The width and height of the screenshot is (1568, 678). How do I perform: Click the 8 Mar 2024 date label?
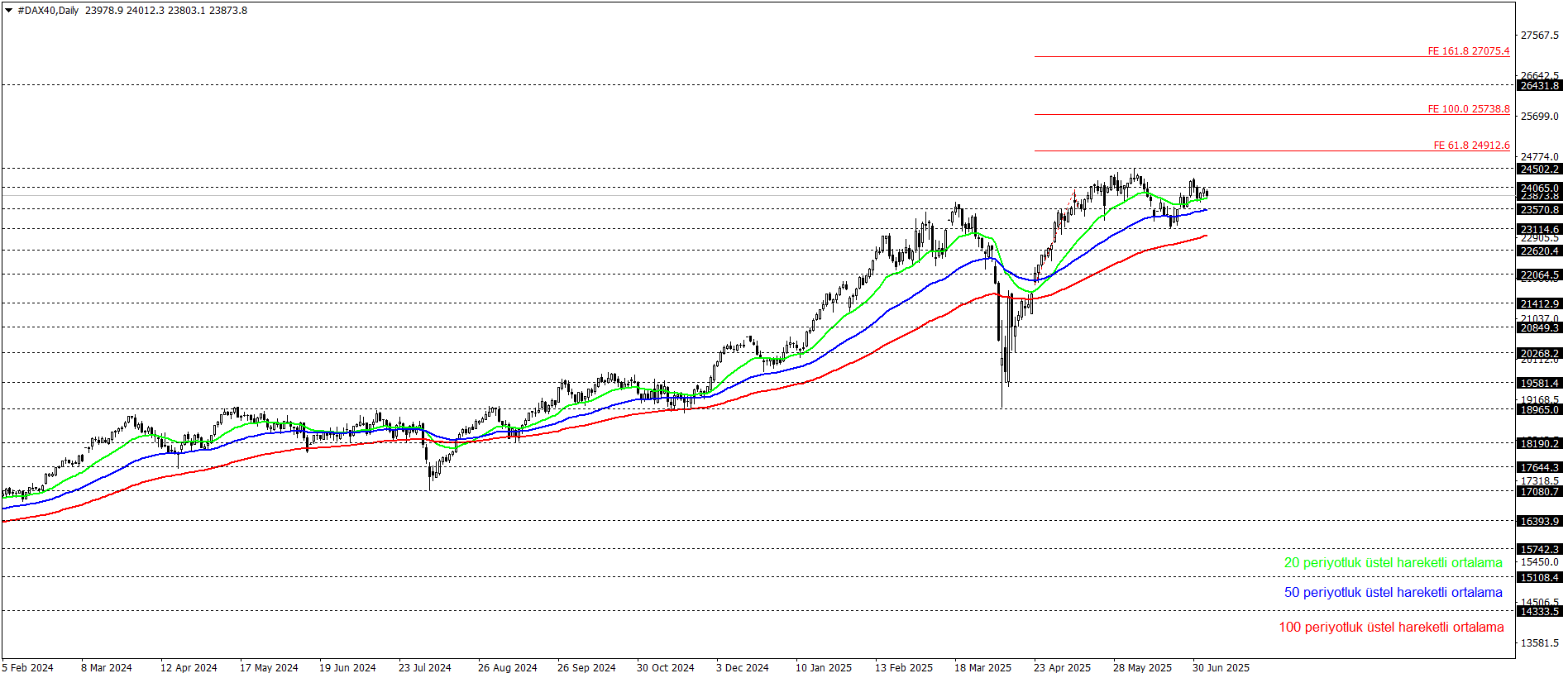click(106, 668)
